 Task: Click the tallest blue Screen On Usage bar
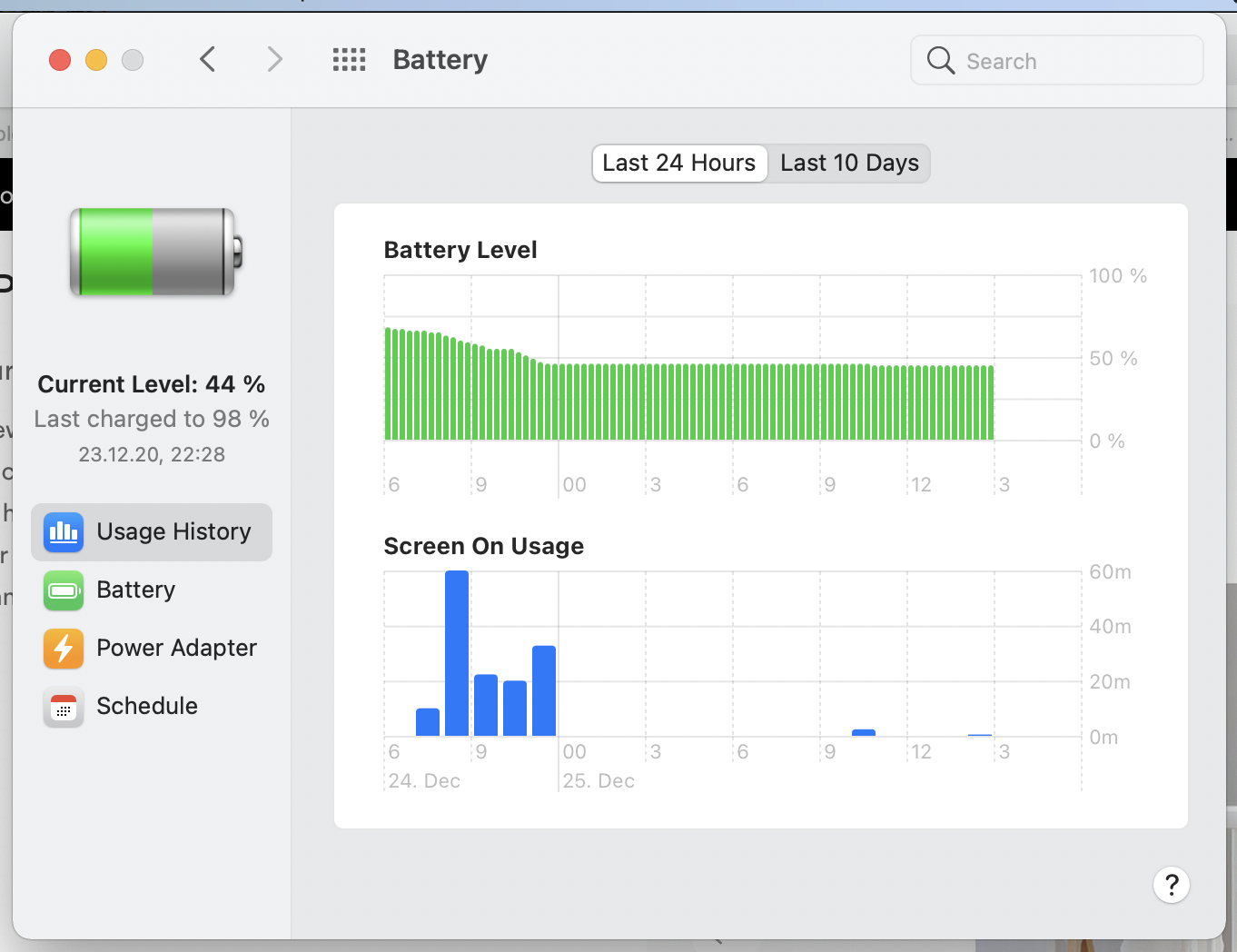[x=457, y=653]
